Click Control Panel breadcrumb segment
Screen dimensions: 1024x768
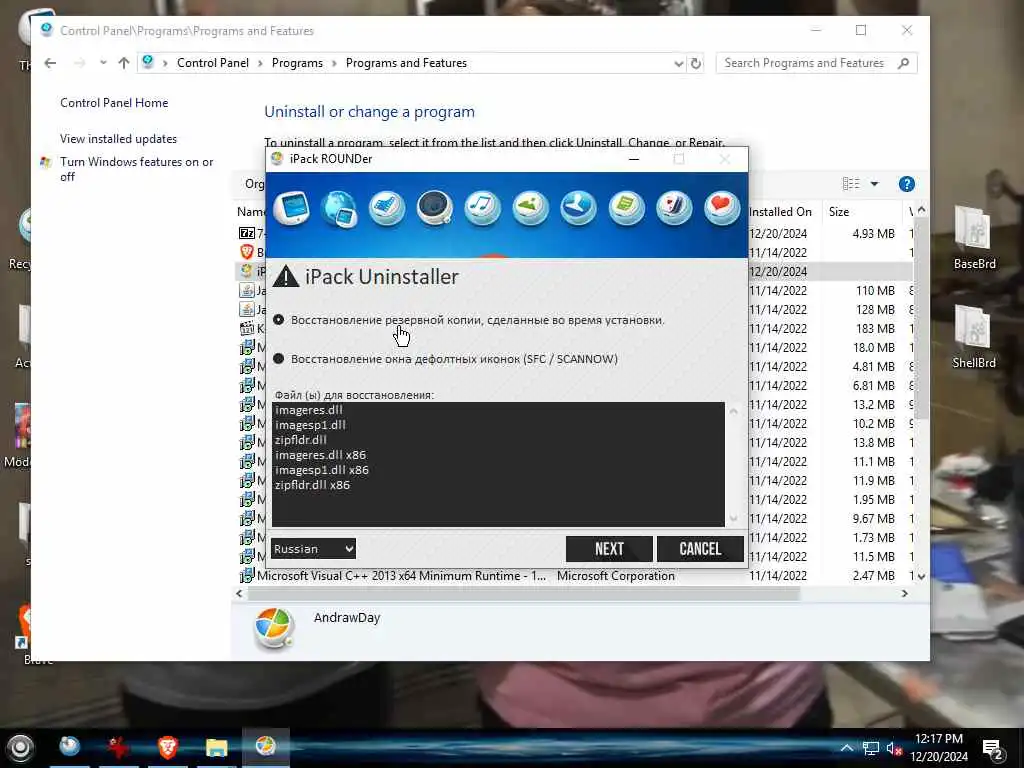213,63
